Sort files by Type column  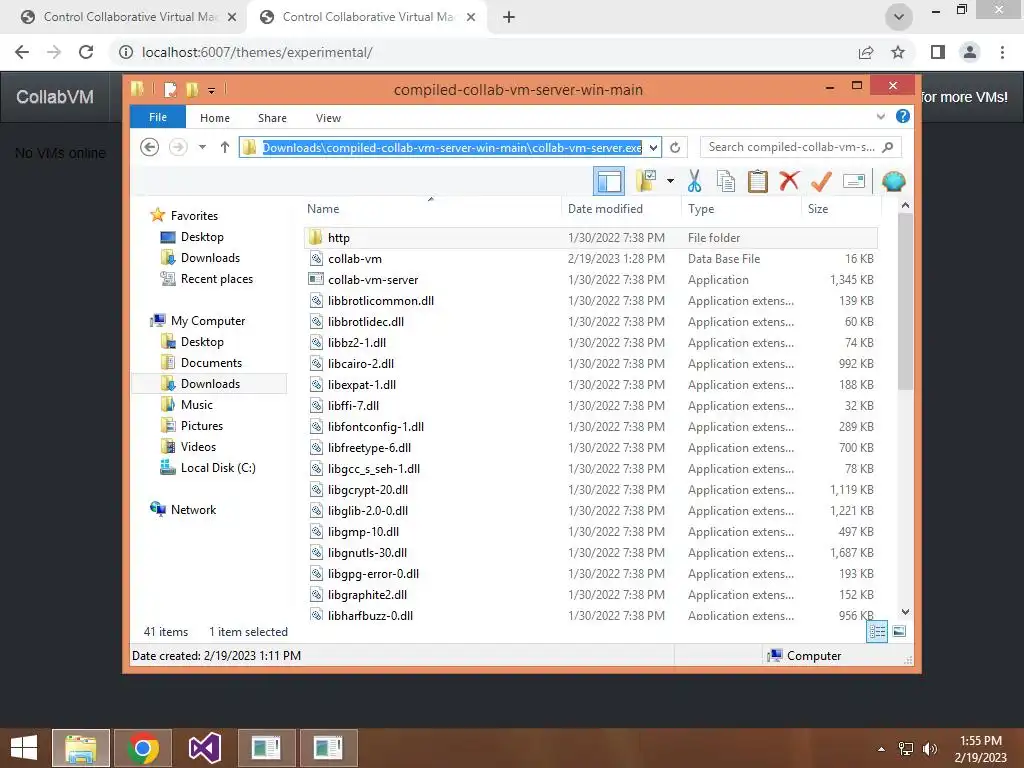pos(741,208)
